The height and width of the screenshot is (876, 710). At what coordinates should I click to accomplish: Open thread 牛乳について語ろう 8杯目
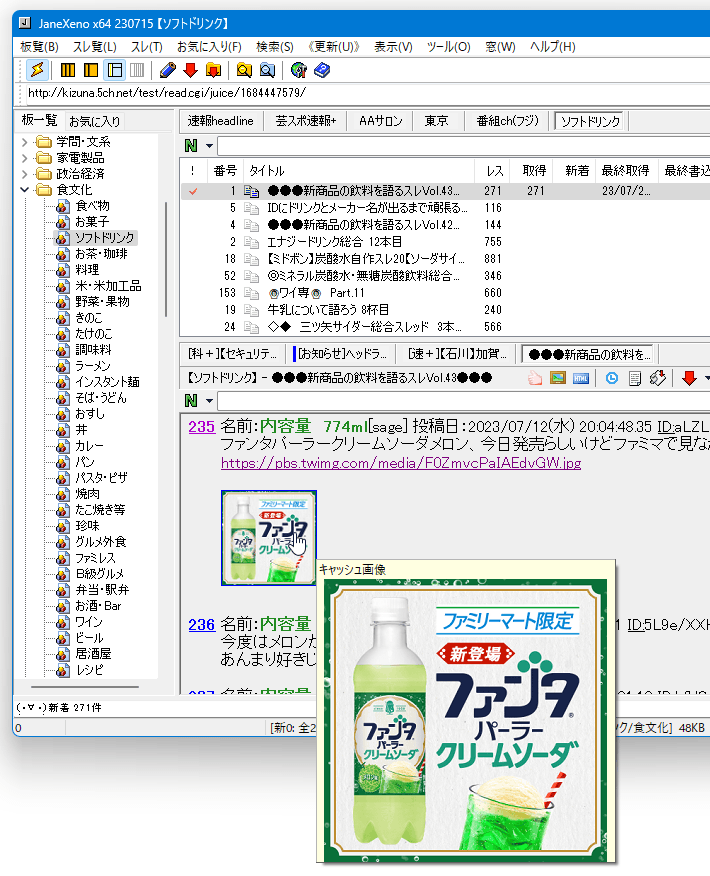[x=328, y=310]
